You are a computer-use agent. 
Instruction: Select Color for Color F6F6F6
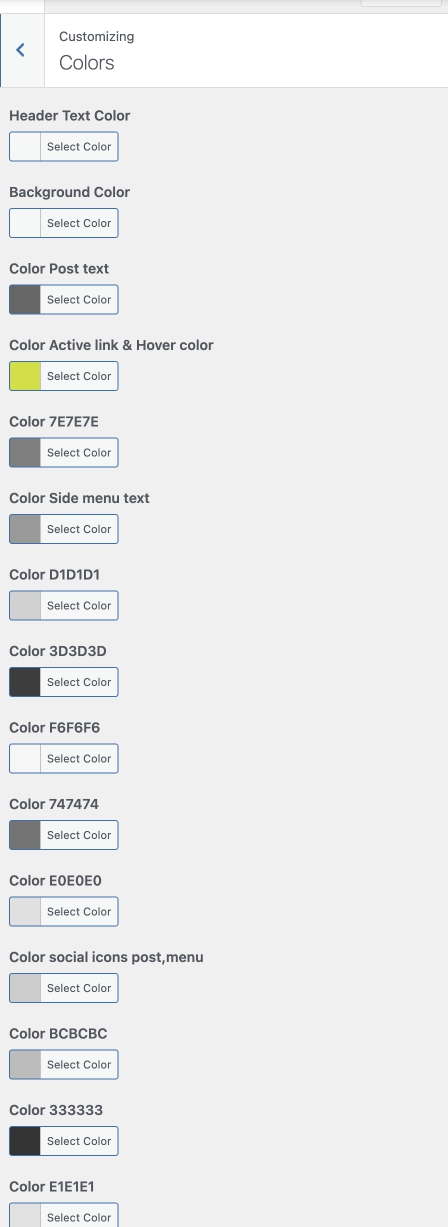pos(79,759)
